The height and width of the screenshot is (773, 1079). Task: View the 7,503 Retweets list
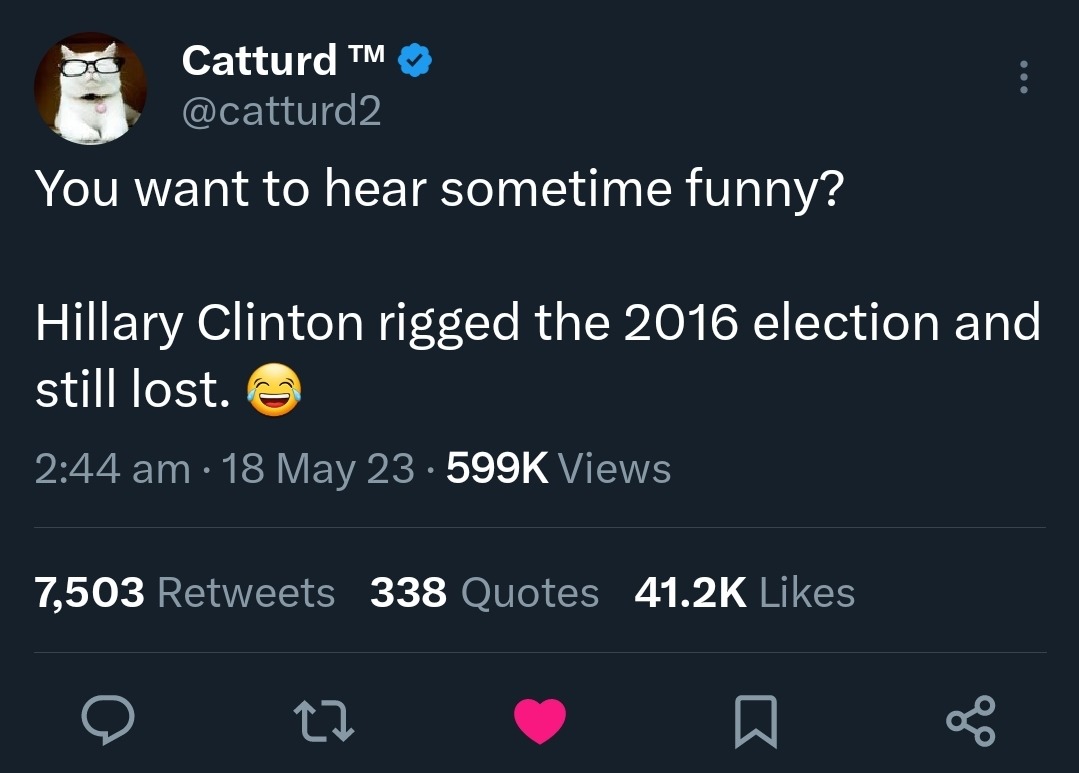point(185,593)
